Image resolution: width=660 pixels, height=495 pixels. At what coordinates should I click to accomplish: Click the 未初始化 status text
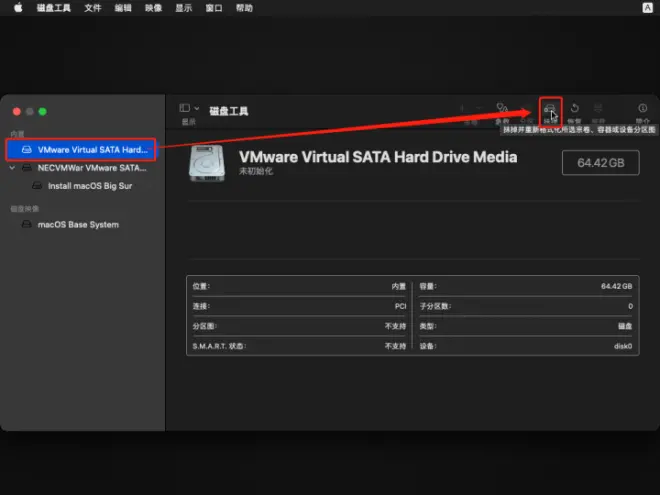coord(256,171)
